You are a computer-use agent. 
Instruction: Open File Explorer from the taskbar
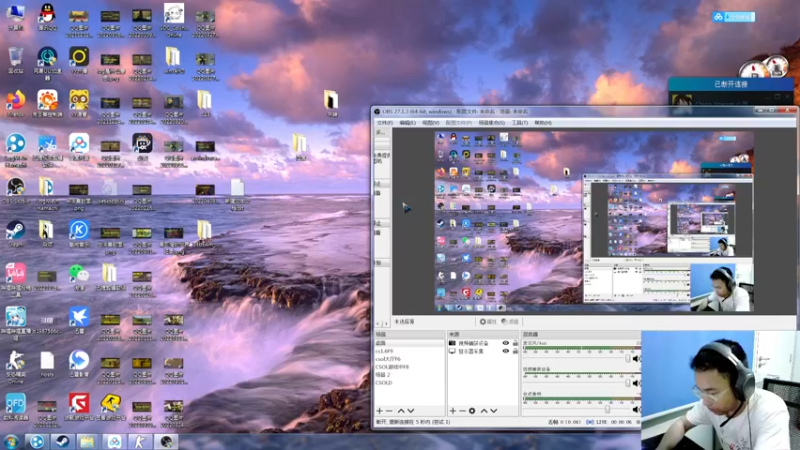click(x=87, y=441)
